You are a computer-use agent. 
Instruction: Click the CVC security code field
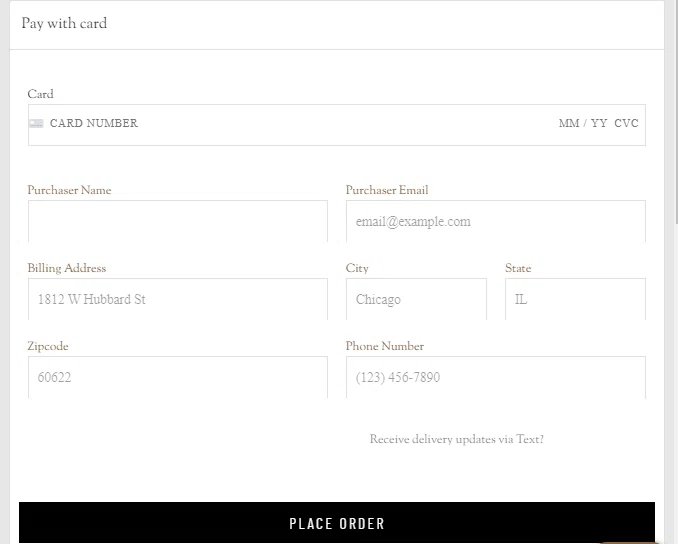point(626,124)
